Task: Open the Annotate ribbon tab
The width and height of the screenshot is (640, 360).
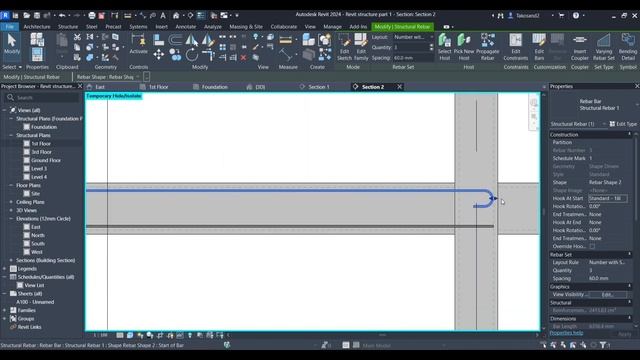Action: coord(186,27)
